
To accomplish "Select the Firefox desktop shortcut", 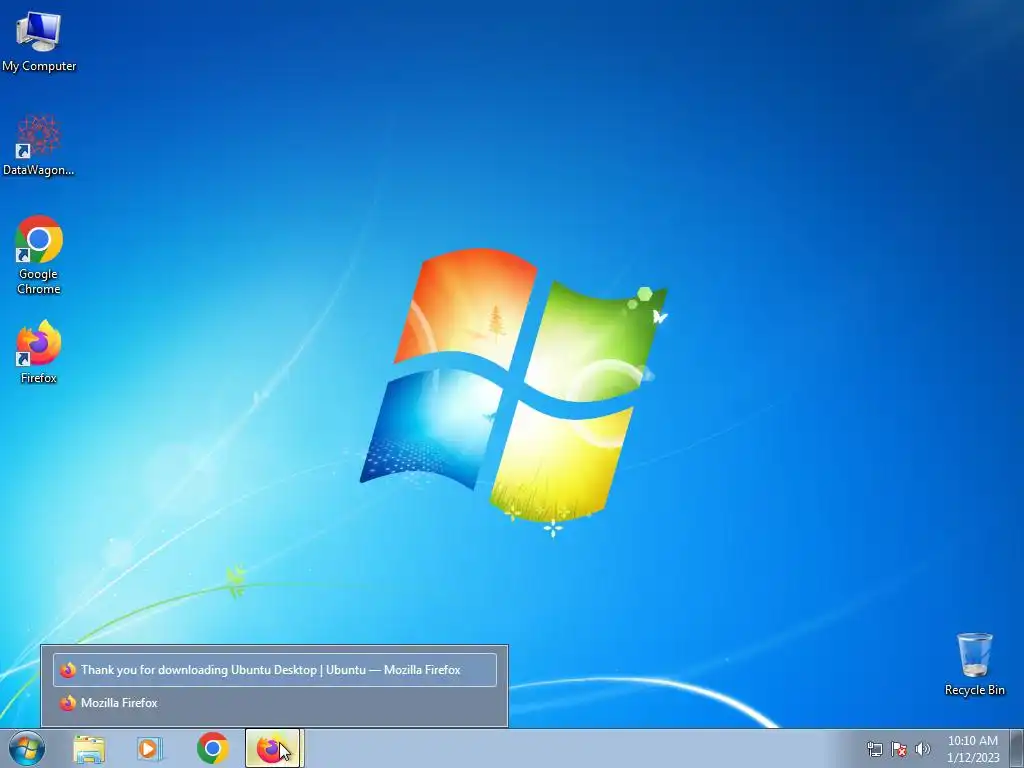I will (x=39, y=351).
